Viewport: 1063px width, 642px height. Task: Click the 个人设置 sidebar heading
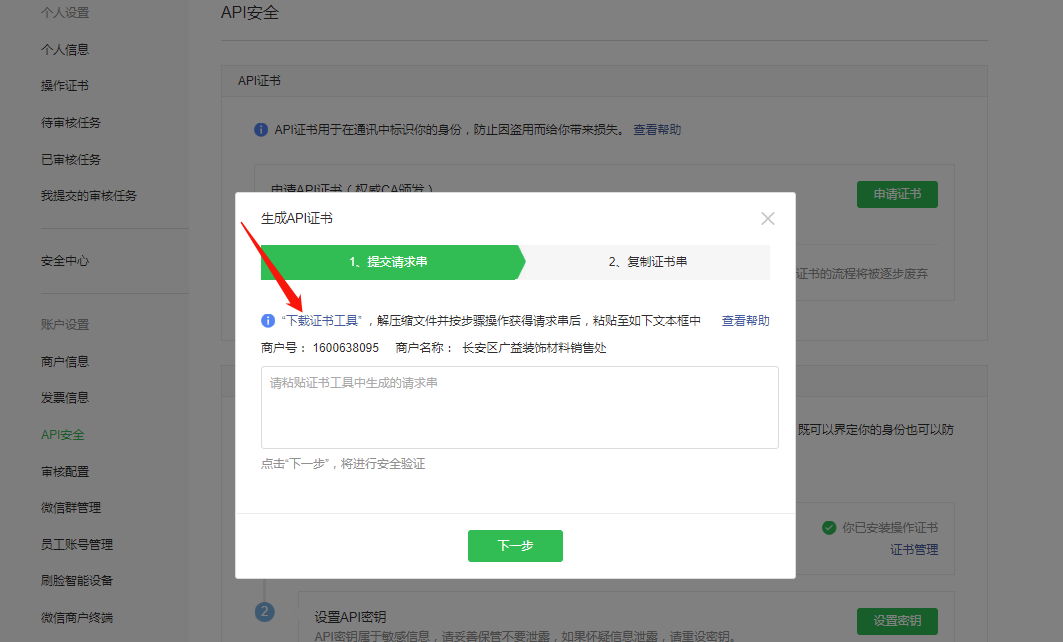point(64,12)
